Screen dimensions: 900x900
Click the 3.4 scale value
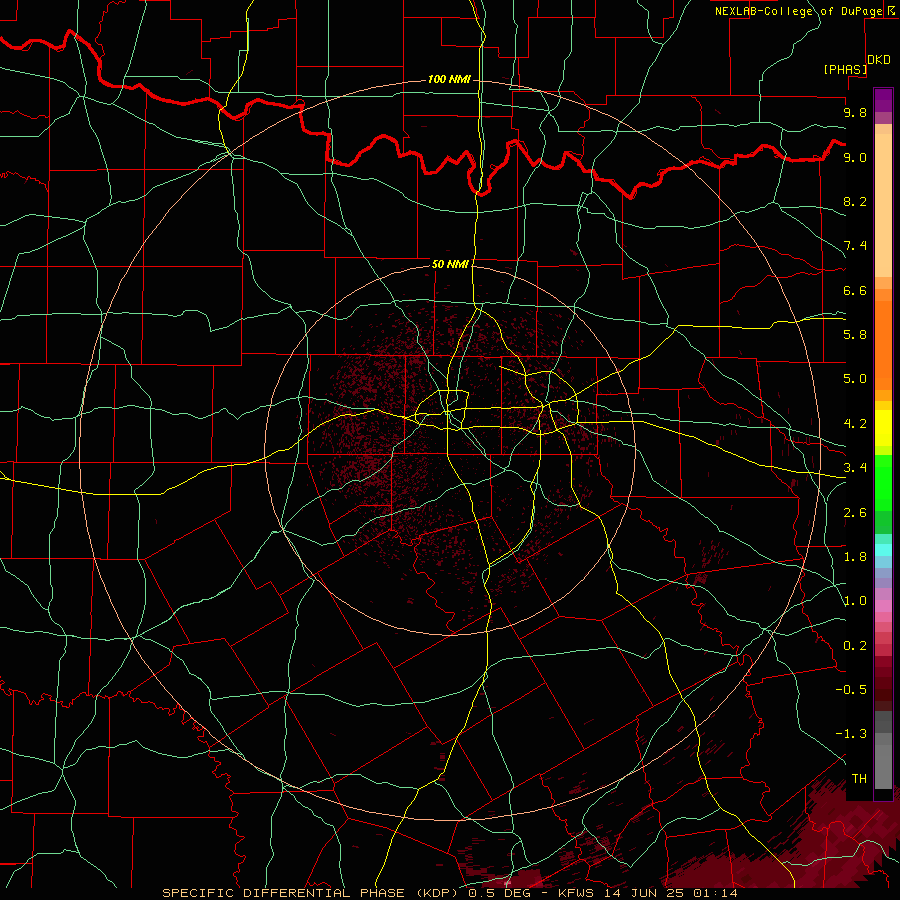tap(855, 468)
